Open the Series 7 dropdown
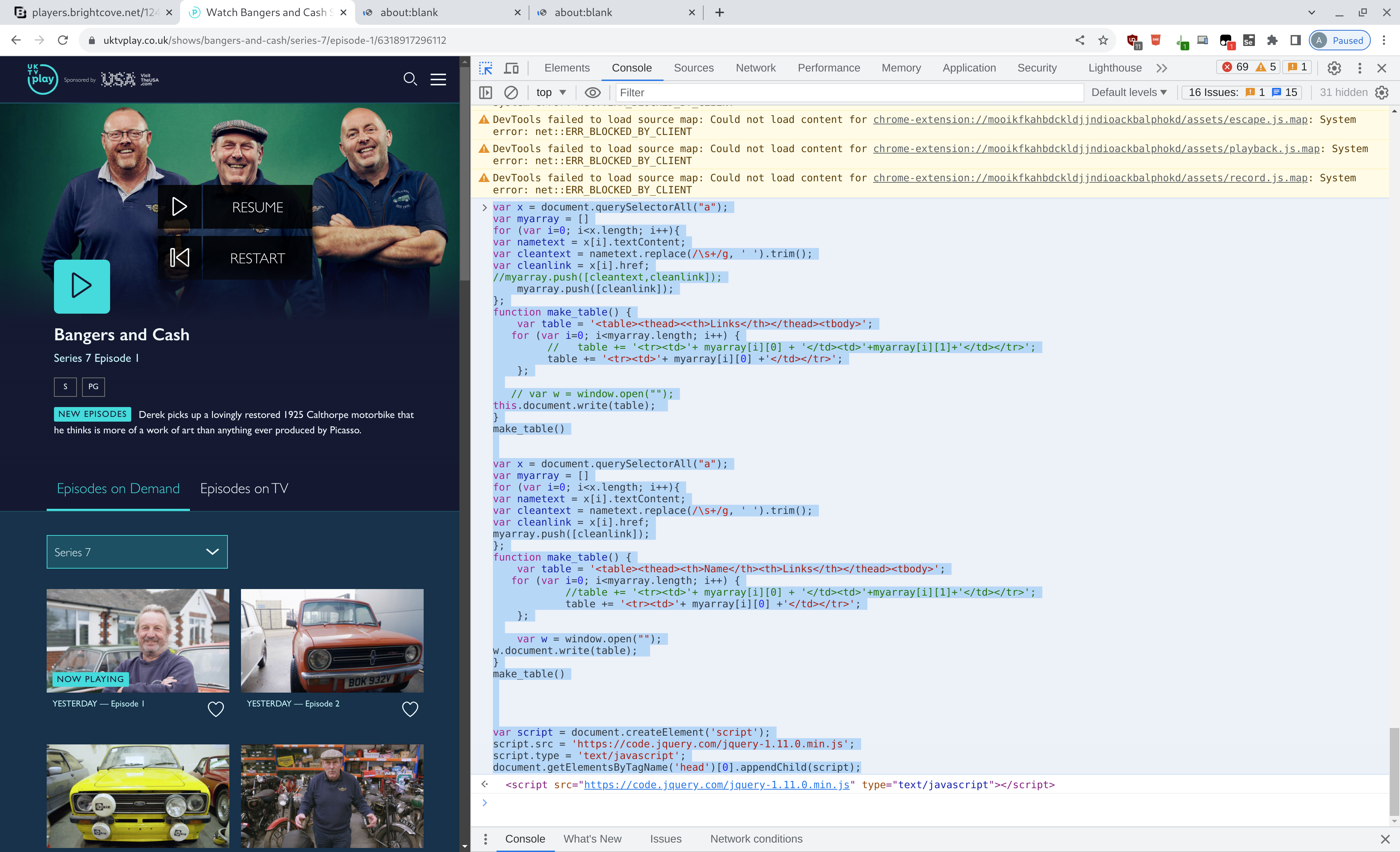This screenshot has width=1400, height=852. pos(137,552)
